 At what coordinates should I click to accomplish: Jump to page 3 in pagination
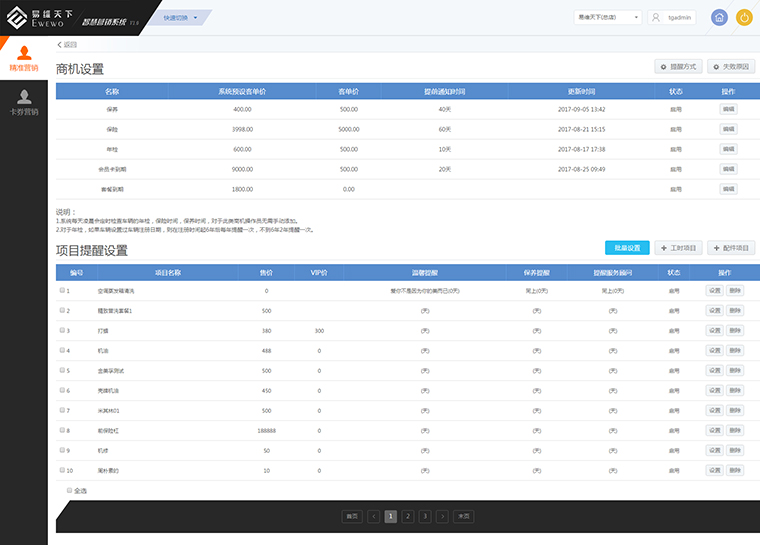tap(424, 516)
